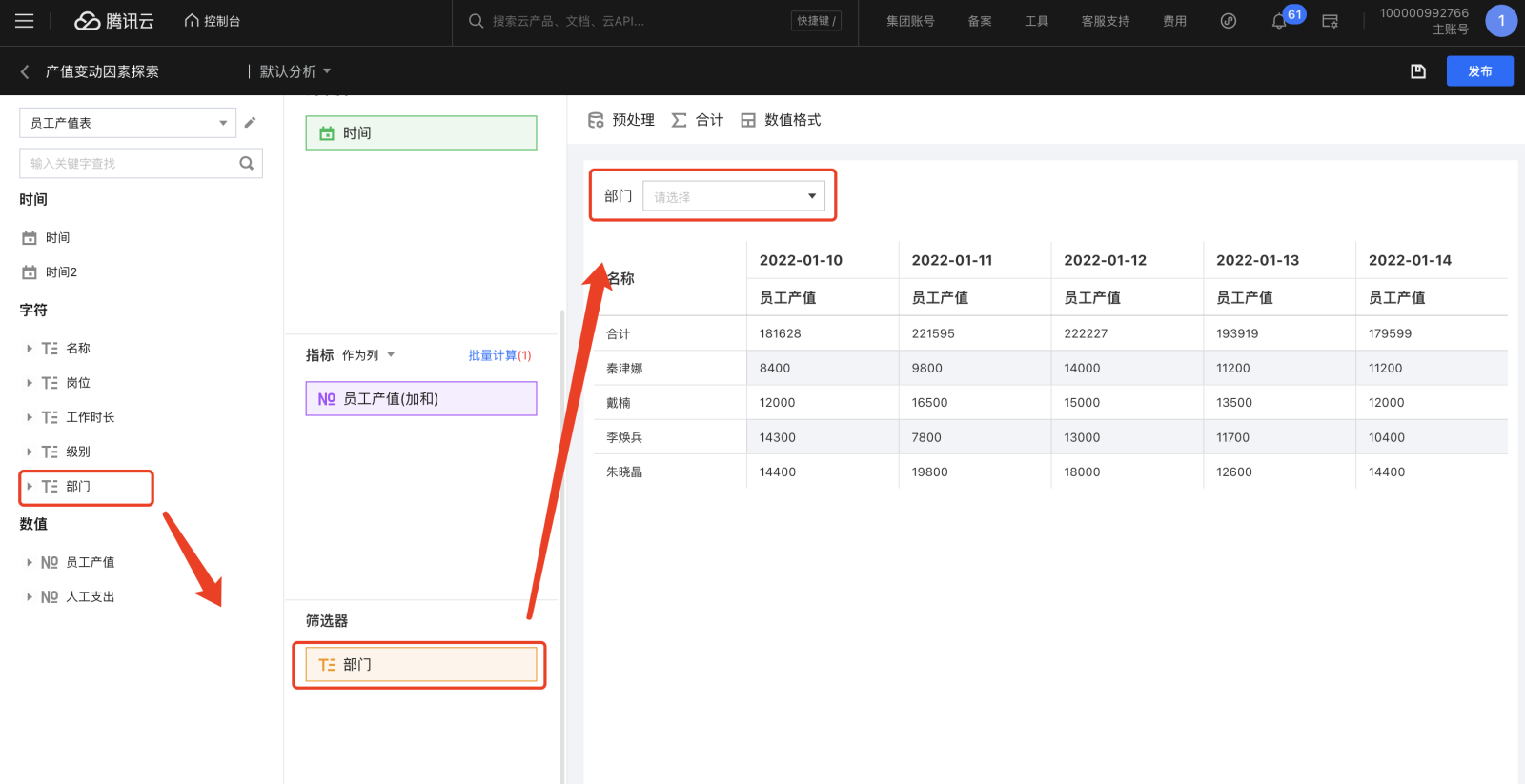
Task: Click the 2022-01-14 column header
Action: [x=1410, y=260]
